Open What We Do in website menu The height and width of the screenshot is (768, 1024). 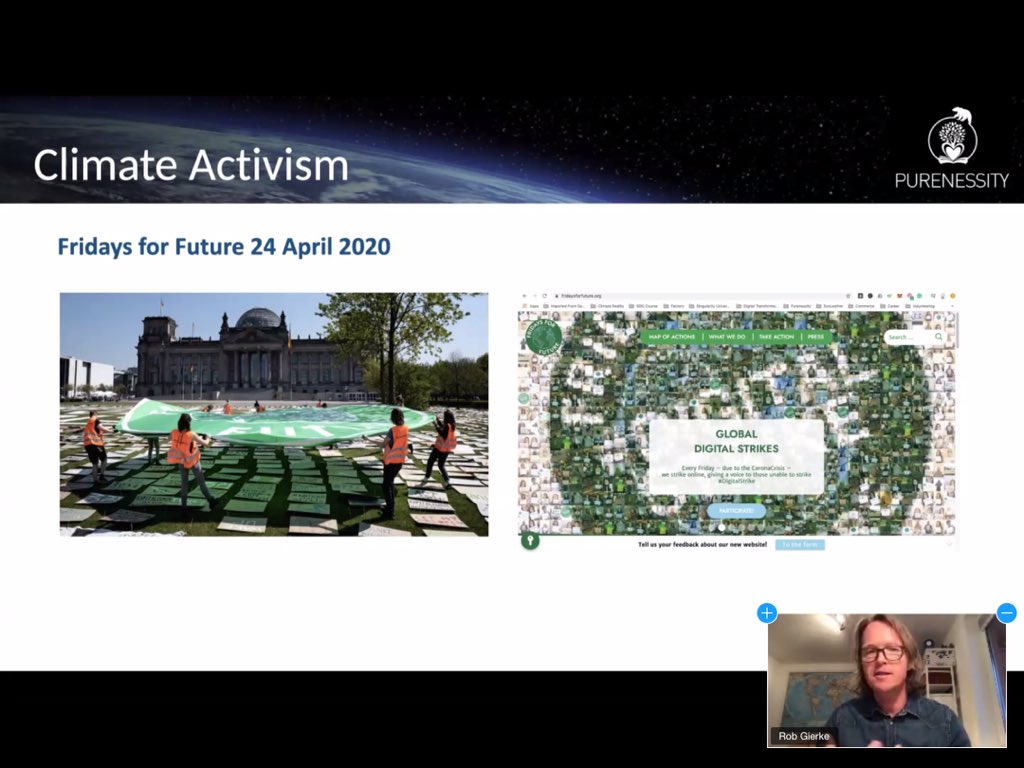(727, 336)
